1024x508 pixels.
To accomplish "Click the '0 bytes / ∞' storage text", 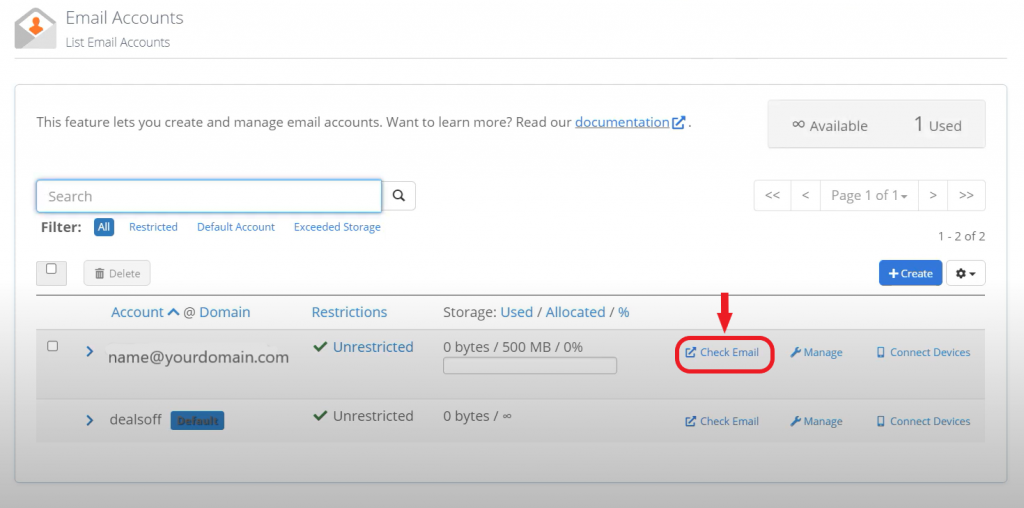I will tap(477, 416).
